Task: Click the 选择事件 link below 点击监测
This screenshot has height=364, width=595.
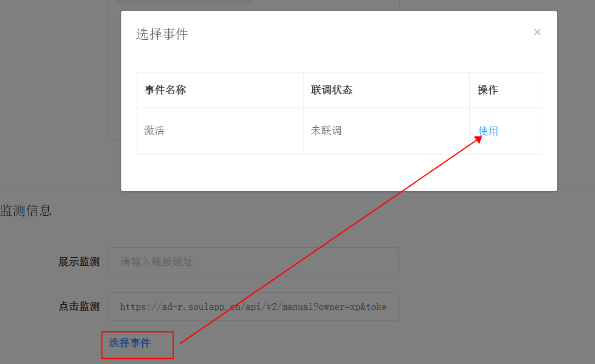Action: [x=130, y=343]
